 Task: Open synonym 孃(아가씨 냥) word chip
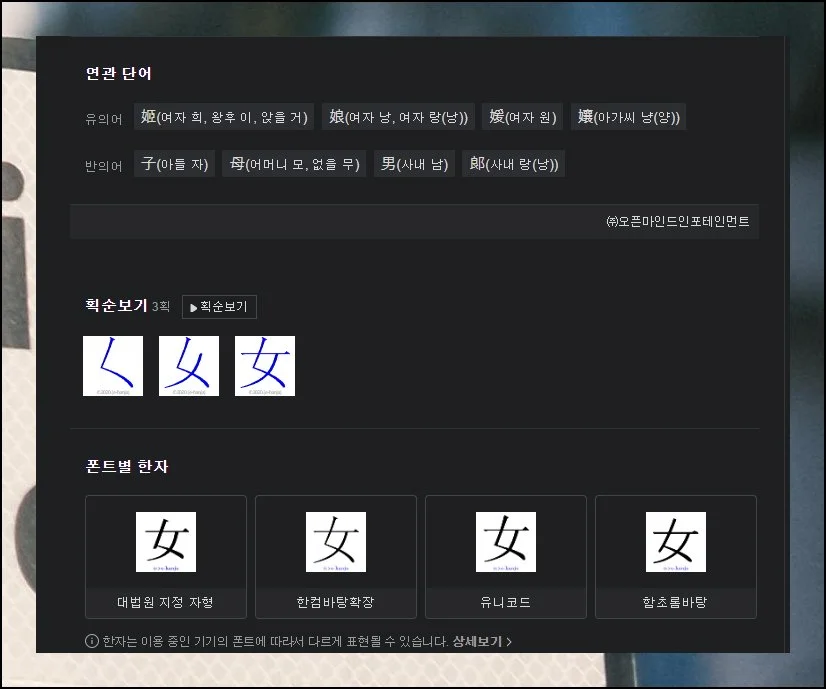point(628,117)
